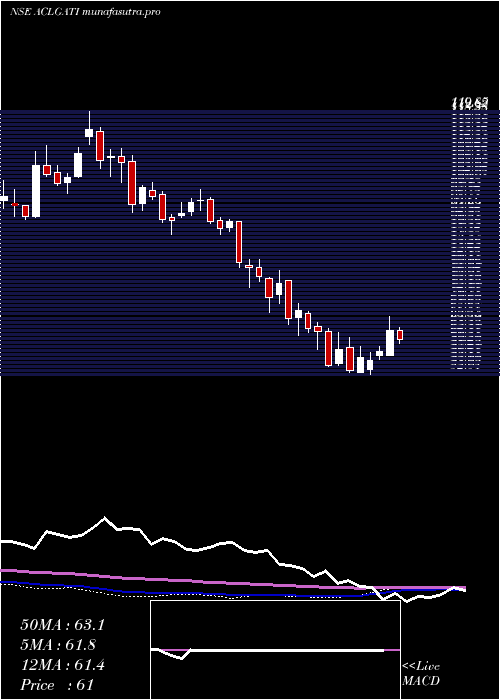Screen dimensions: 500x700
Task: Click the highest candlestick at the chart peak
Action: coord(89,128)
